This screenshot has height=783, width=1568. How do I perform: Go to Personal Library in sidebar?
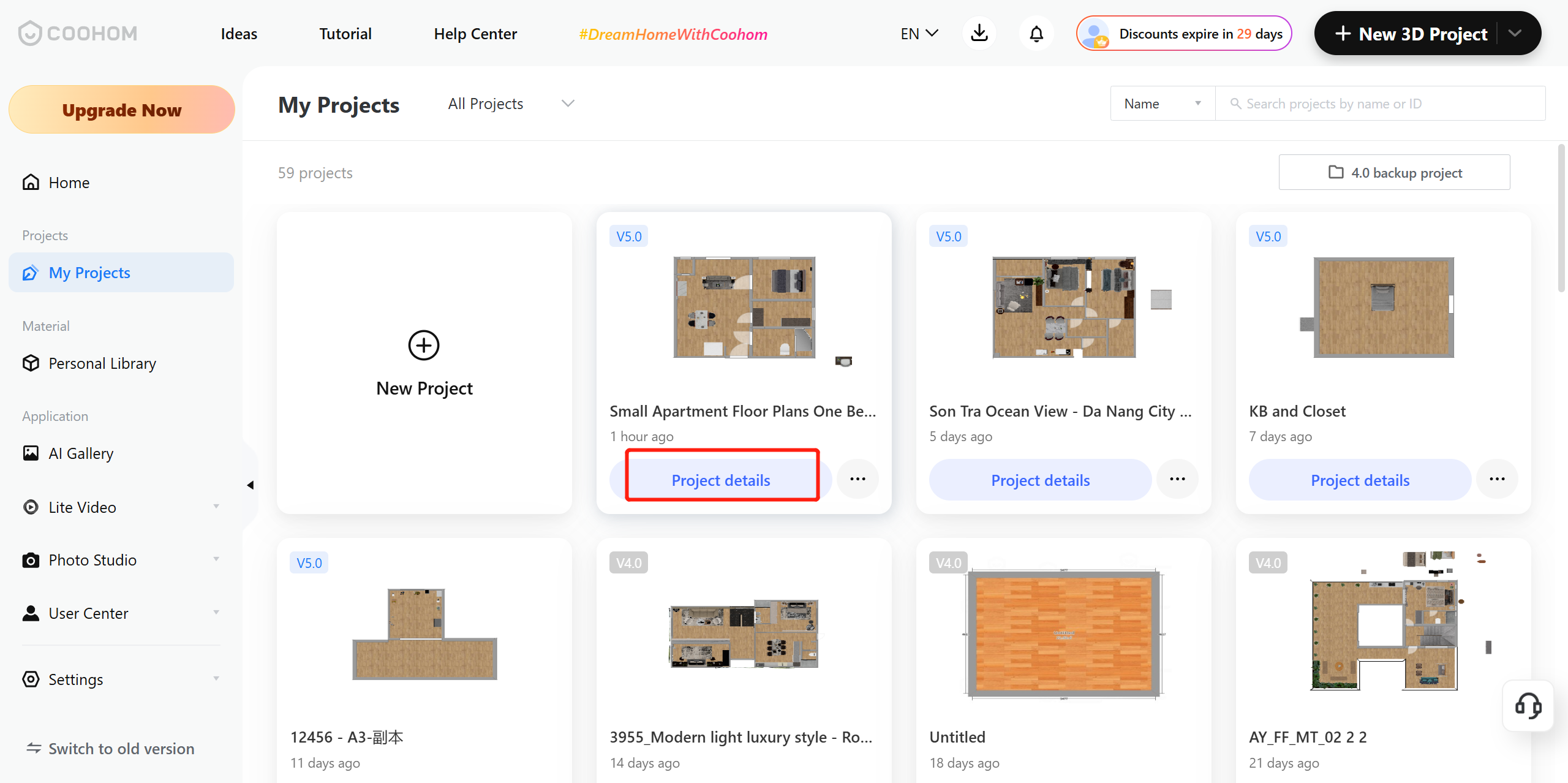pyautogui.click(x=102, y=363)
